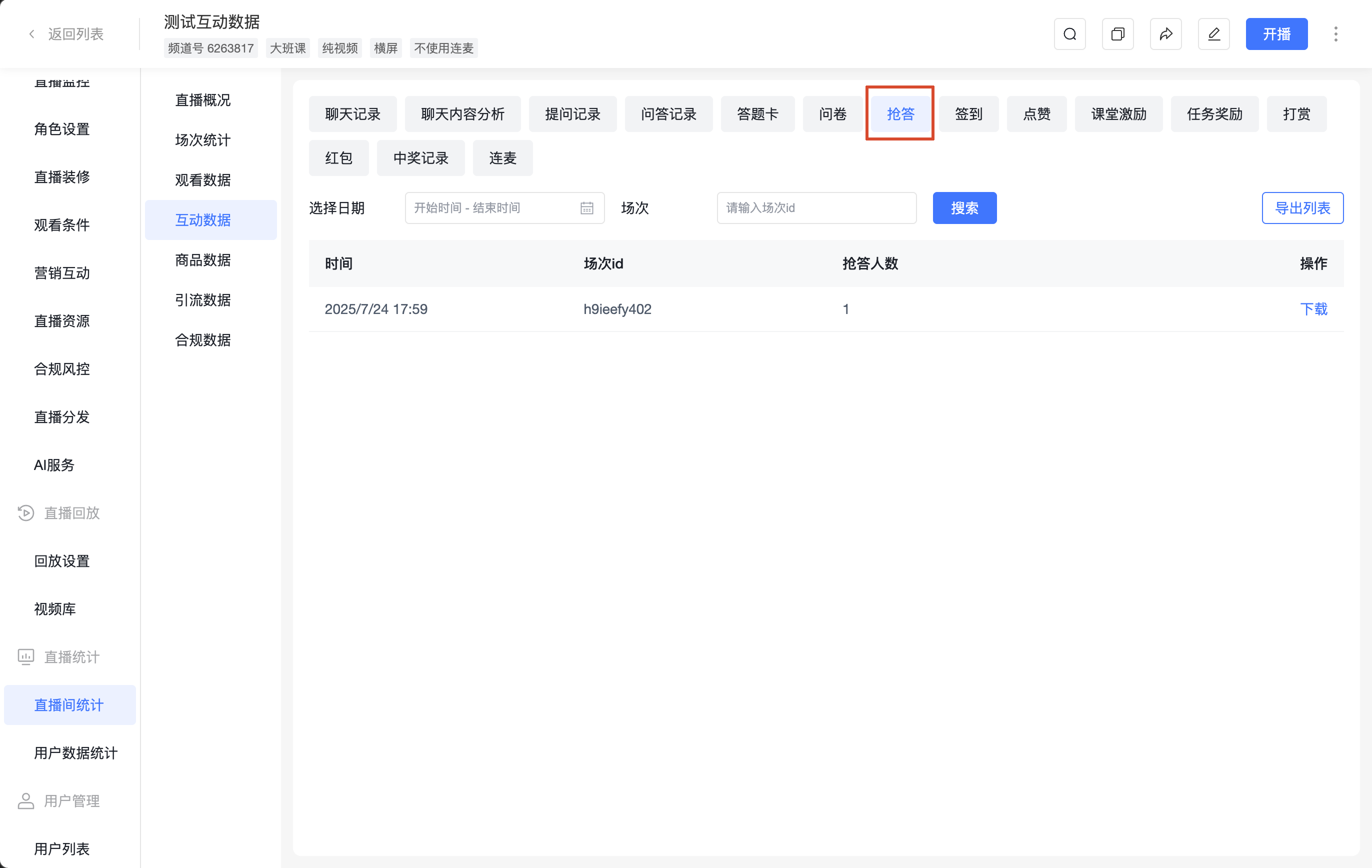The width and height of the screenshot is (1372, 868).
Task: Go back via 返回列表 link
Action: pyautogui.click(x=76, y=34)
